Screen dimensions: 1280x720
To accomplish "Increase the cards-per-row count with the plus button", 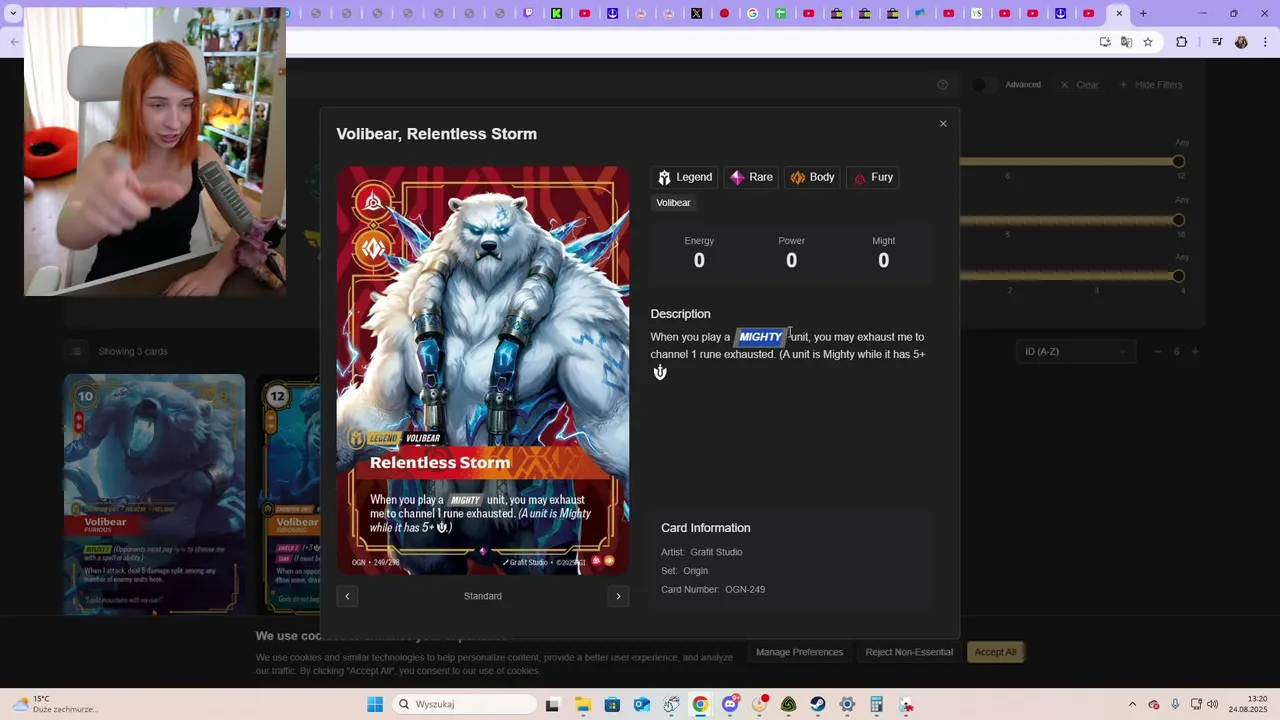I will [x=1196, y=351].
